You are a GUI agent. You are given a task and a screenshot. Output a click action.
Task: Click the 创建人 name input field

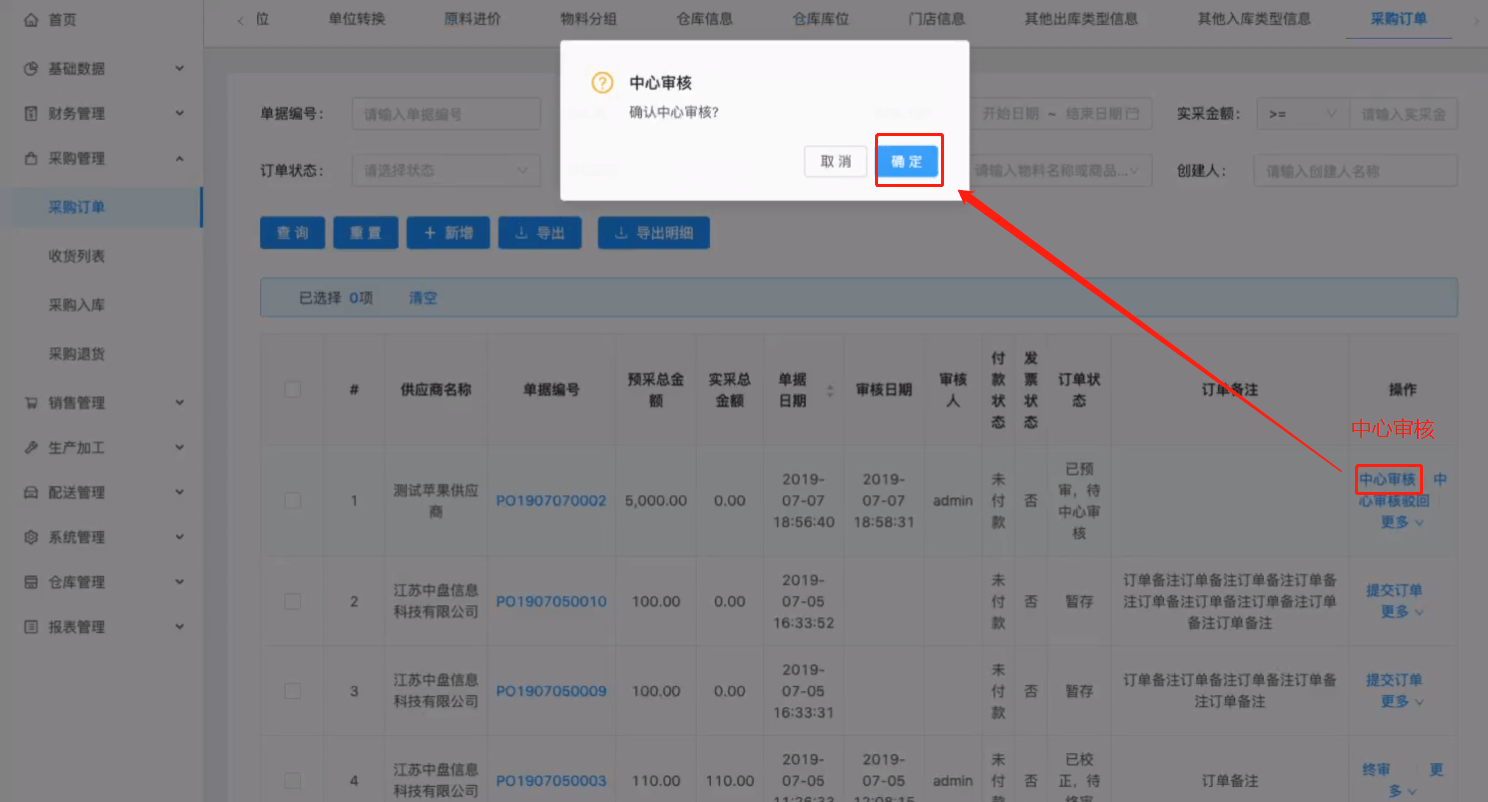point(1356,170)
